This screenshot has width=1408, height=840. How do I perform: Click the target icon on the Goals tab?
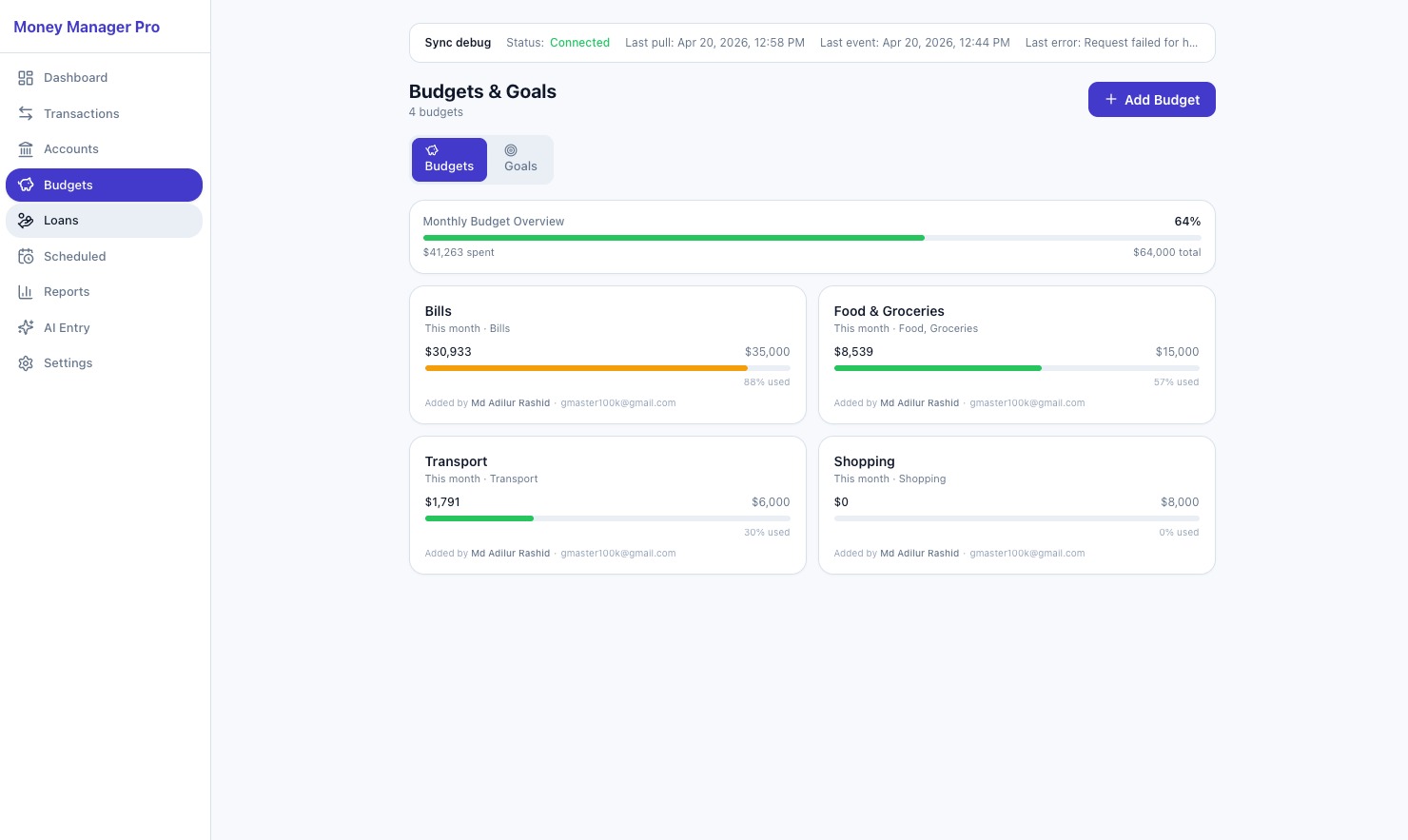[511, 150]
